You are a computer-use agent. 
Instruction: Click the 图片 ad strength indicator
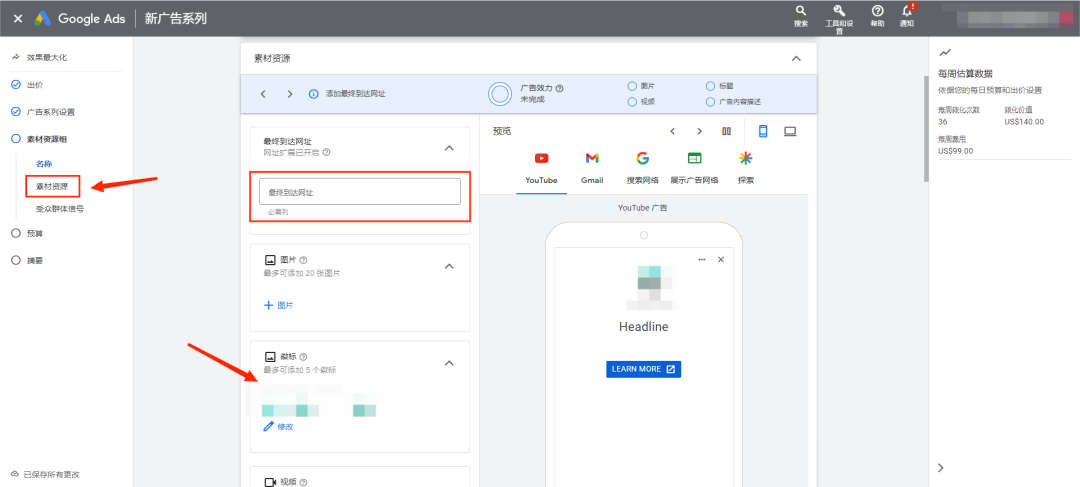[x=632, y=86]
